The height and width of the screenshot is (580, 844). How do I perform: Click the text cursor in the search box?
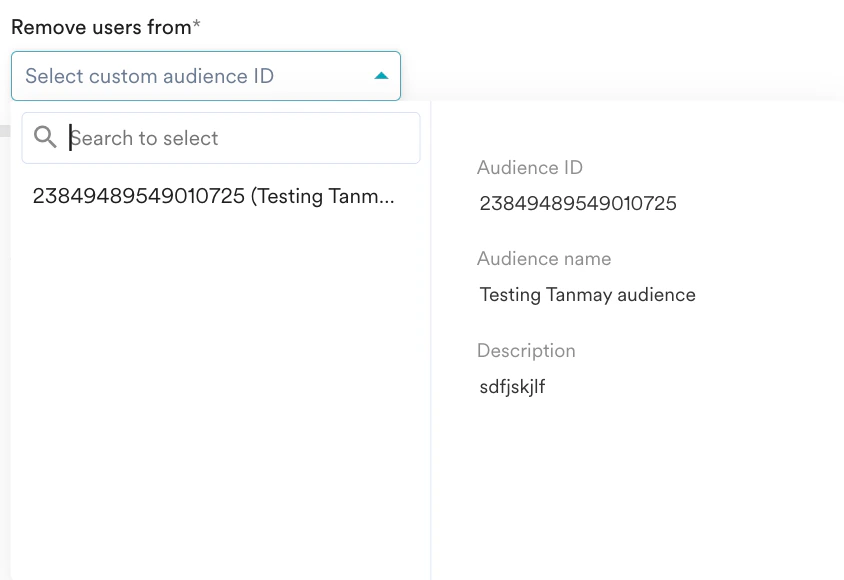pyautogui.click(x=70, y=138)
